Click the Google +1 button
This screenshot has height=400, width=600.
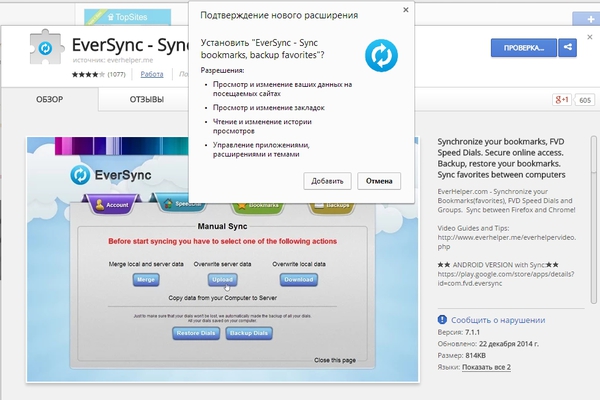pyautogui.click(x=561, y=100)
